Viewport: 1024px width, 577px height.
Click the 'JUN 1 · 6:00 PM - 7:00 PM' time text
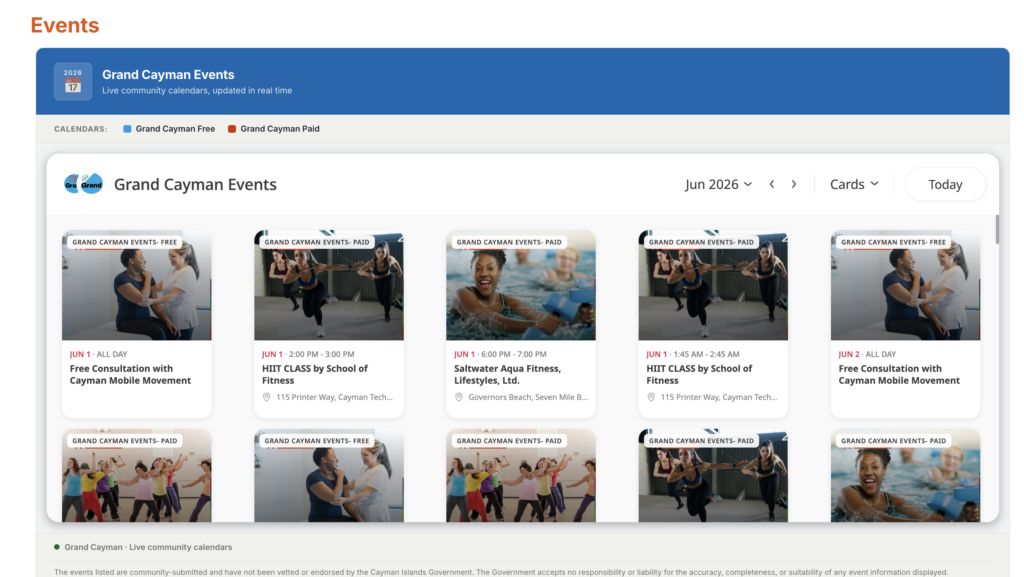[x=500, y=354]
